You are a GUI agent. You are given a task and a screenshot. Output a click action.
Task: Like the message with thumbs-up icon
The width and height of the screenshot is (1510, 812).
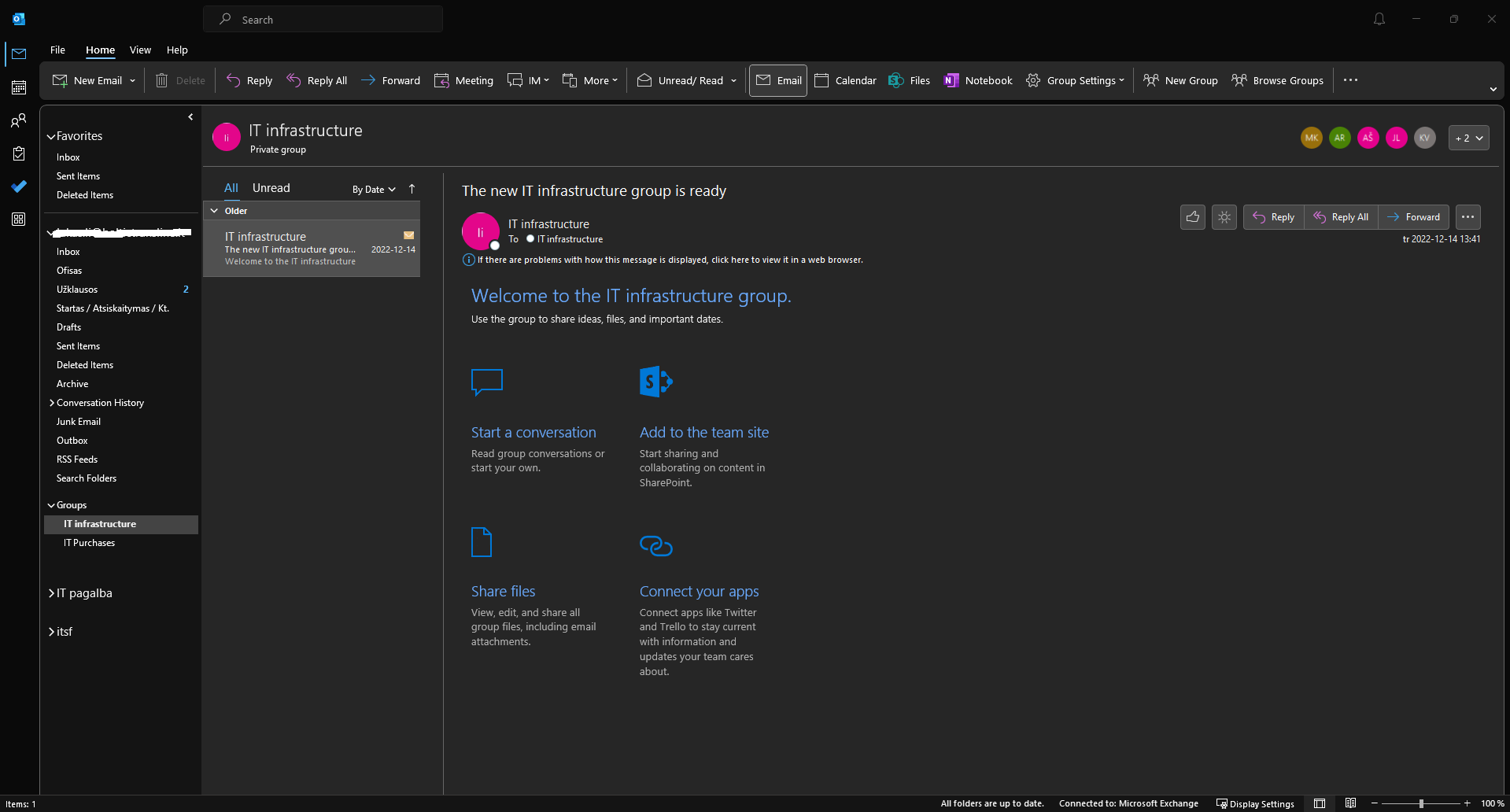1193,217
